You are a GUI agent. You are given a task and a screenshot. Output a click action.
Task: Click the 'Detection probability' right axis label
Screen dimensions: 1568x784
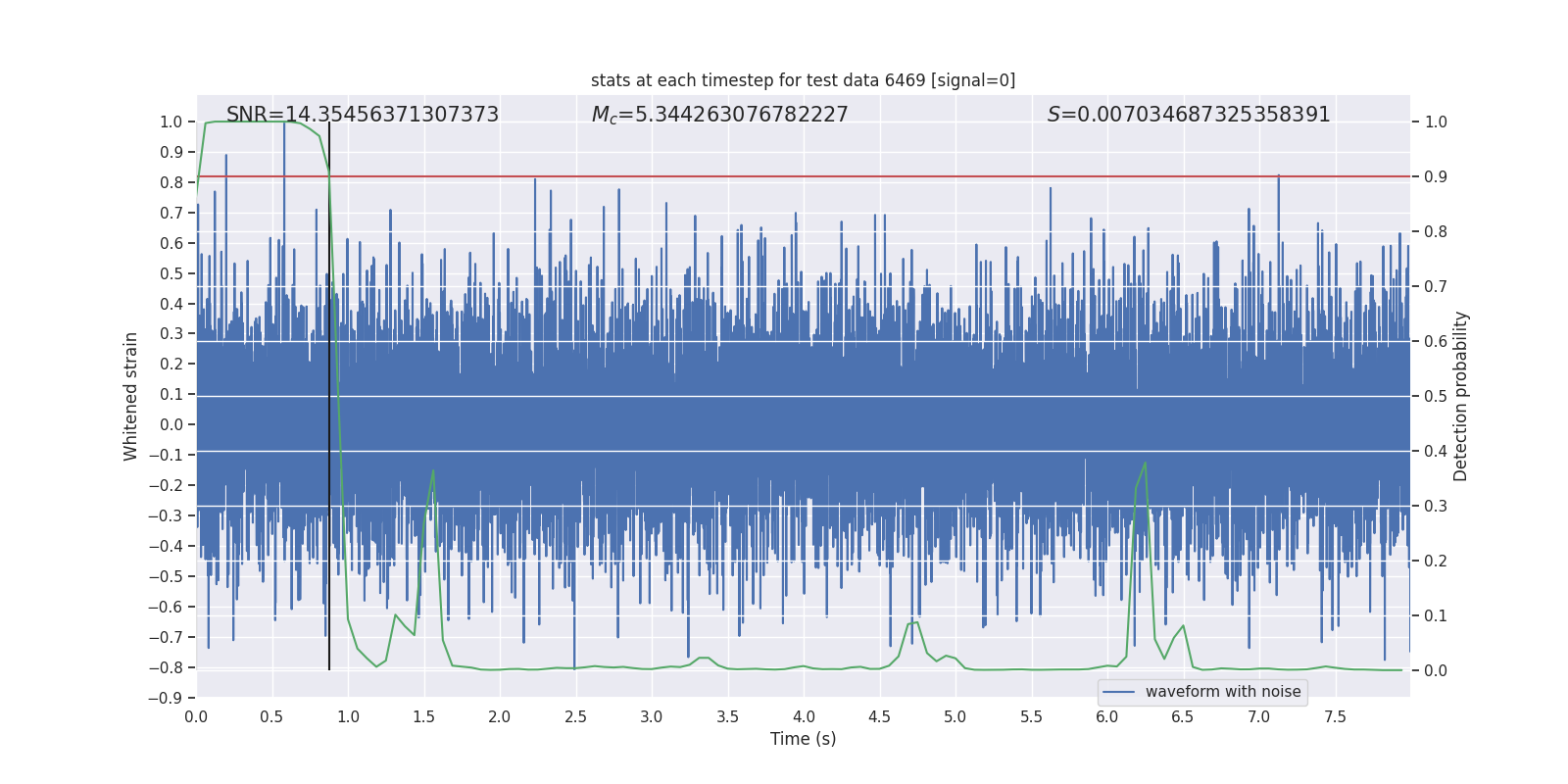1460,396
